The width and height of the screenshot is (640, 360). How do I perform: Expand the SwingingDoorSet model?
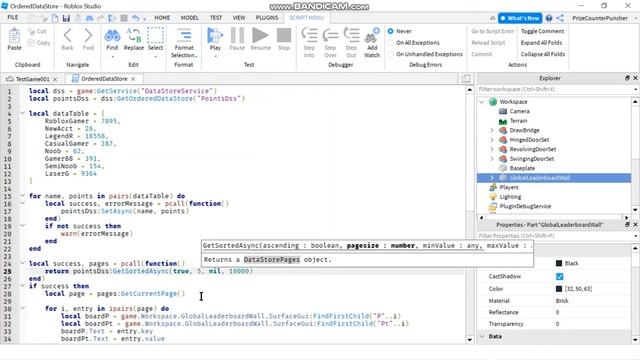pos(492,159)
